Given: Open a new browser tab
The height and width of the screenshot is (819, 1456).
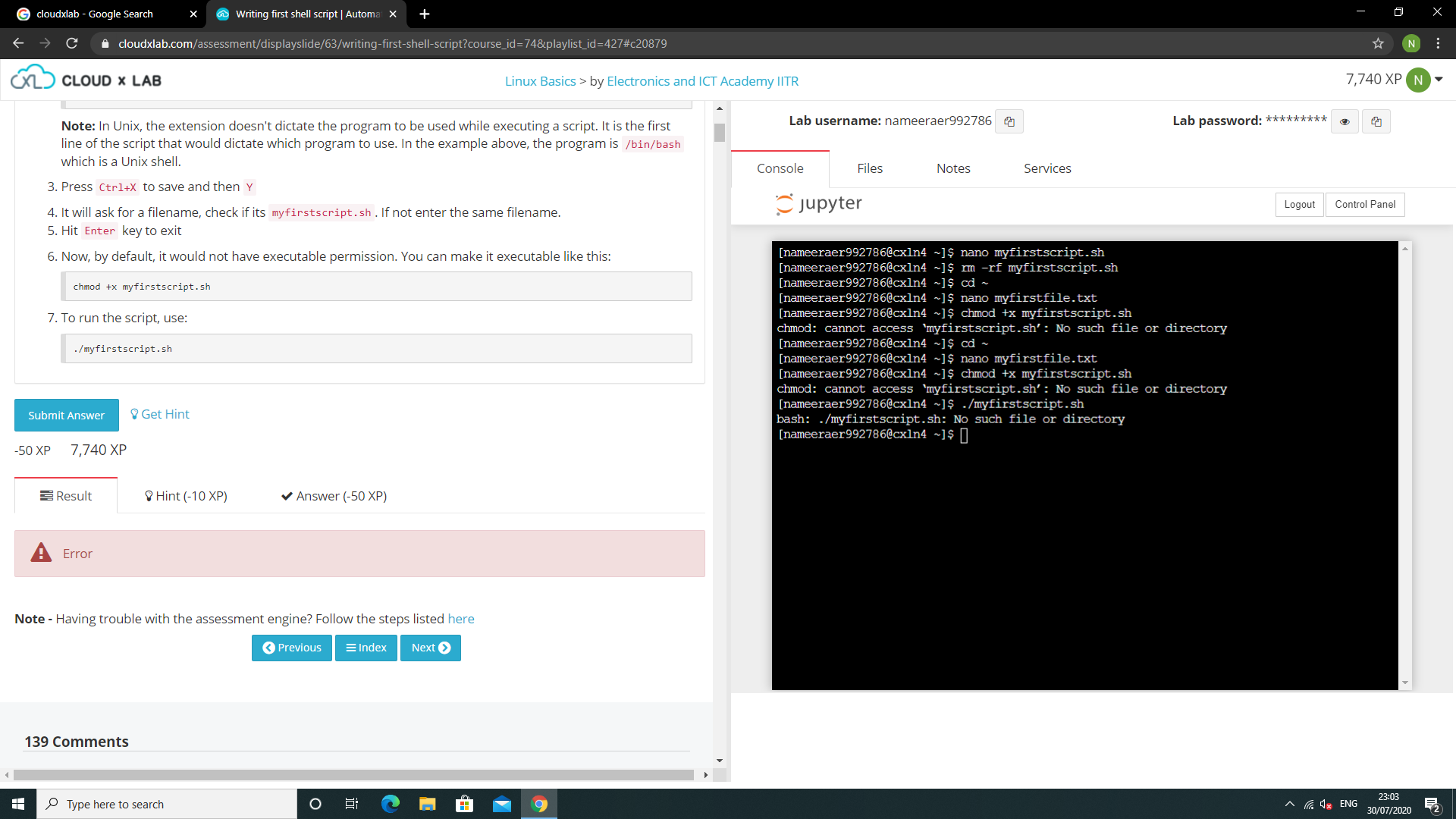Looking at the screenshot, I should coord(424,14).
